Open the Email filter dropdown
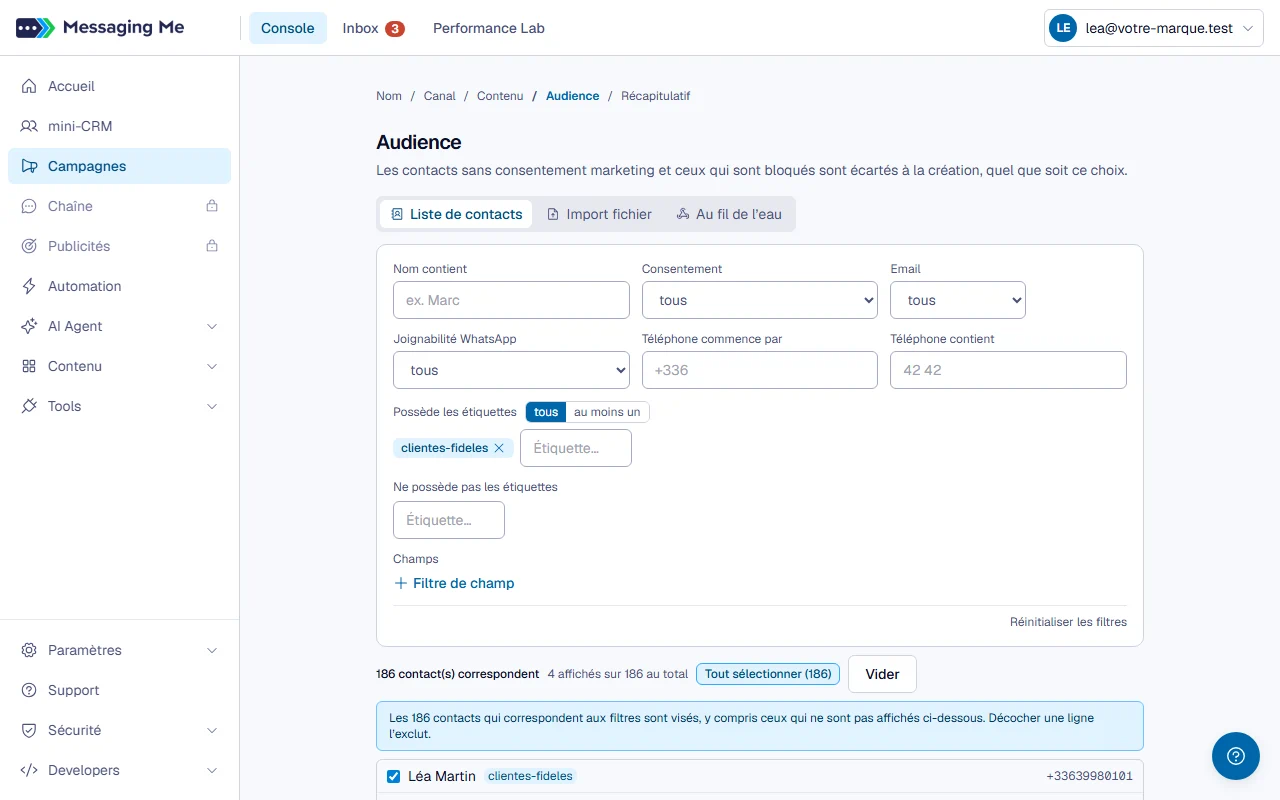1280x800 pixels. pyautogui.click(x=958, y=300)
